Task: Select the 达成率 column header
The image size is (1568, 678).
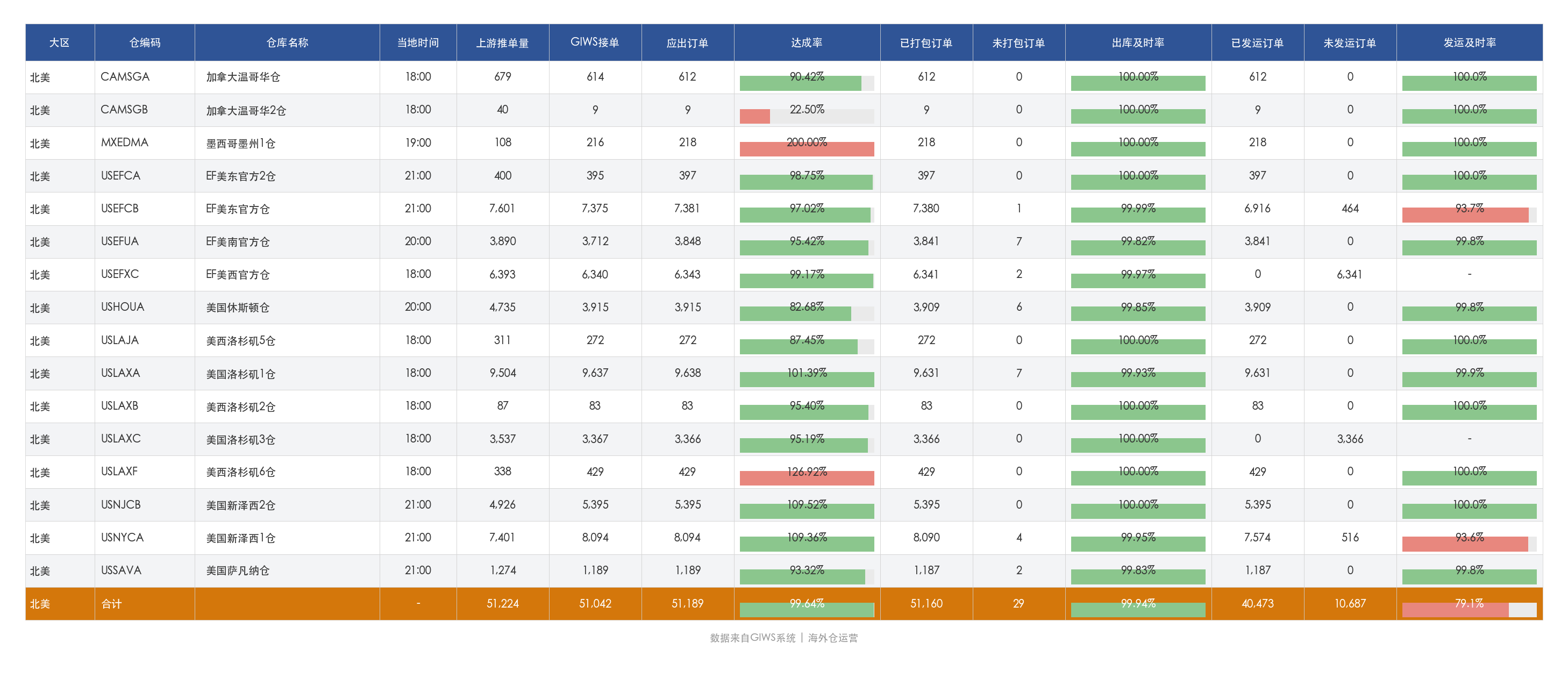Action: pyautogui.click(x=807, y=42)
